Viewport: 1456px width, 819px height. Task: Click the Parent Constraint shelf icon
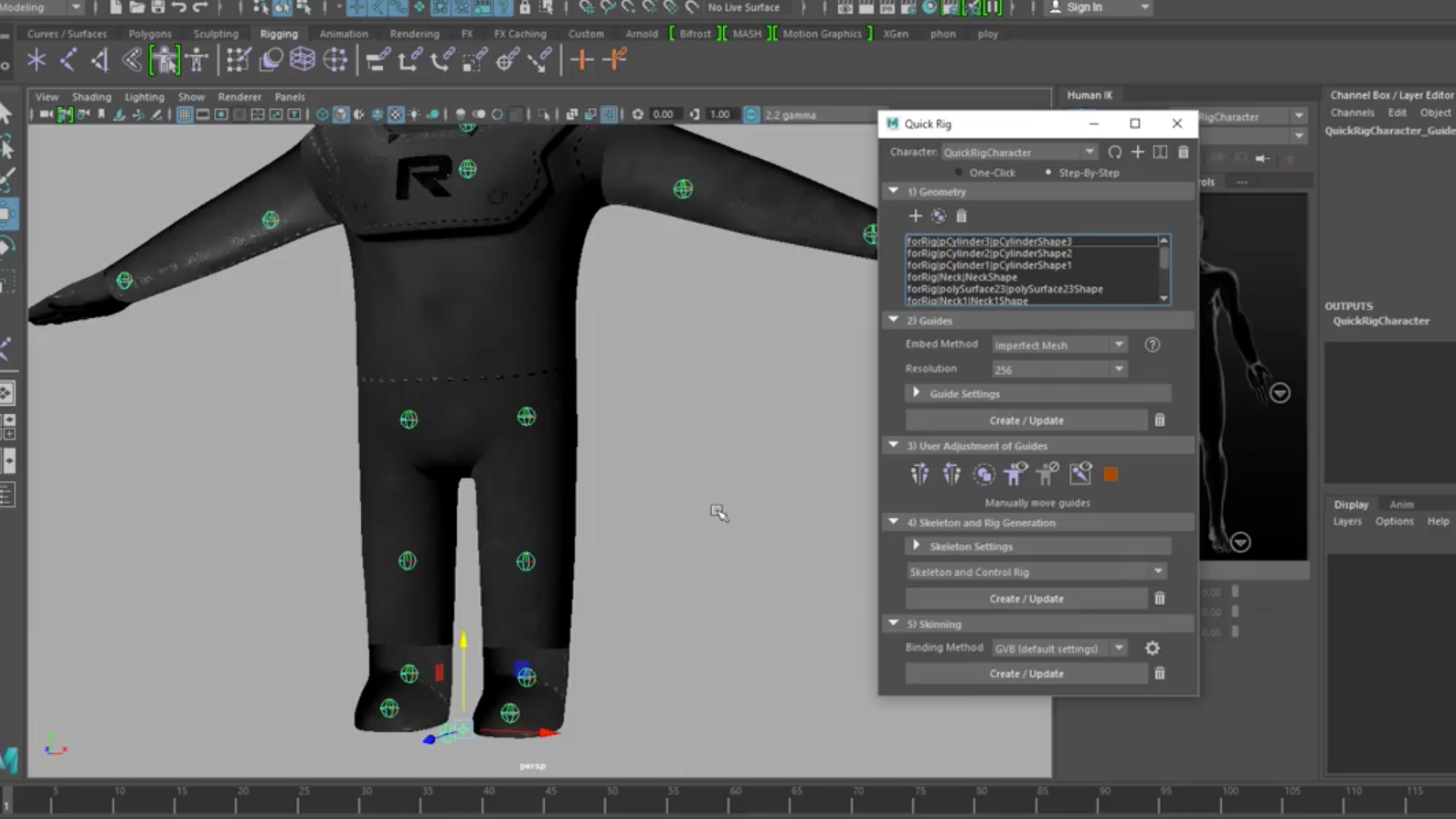(x=377, y=60)
